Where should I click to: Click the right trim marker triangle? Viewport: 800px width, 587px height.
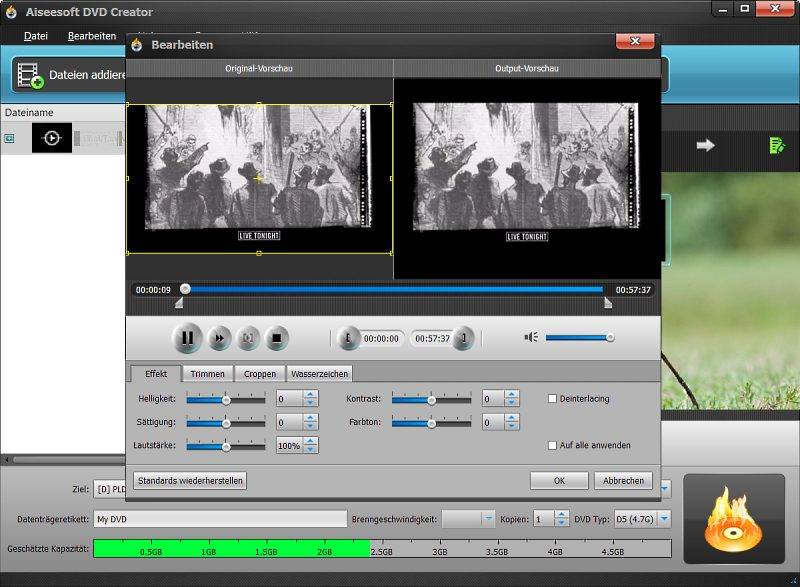pyautogui.click(x=608, y=303)
